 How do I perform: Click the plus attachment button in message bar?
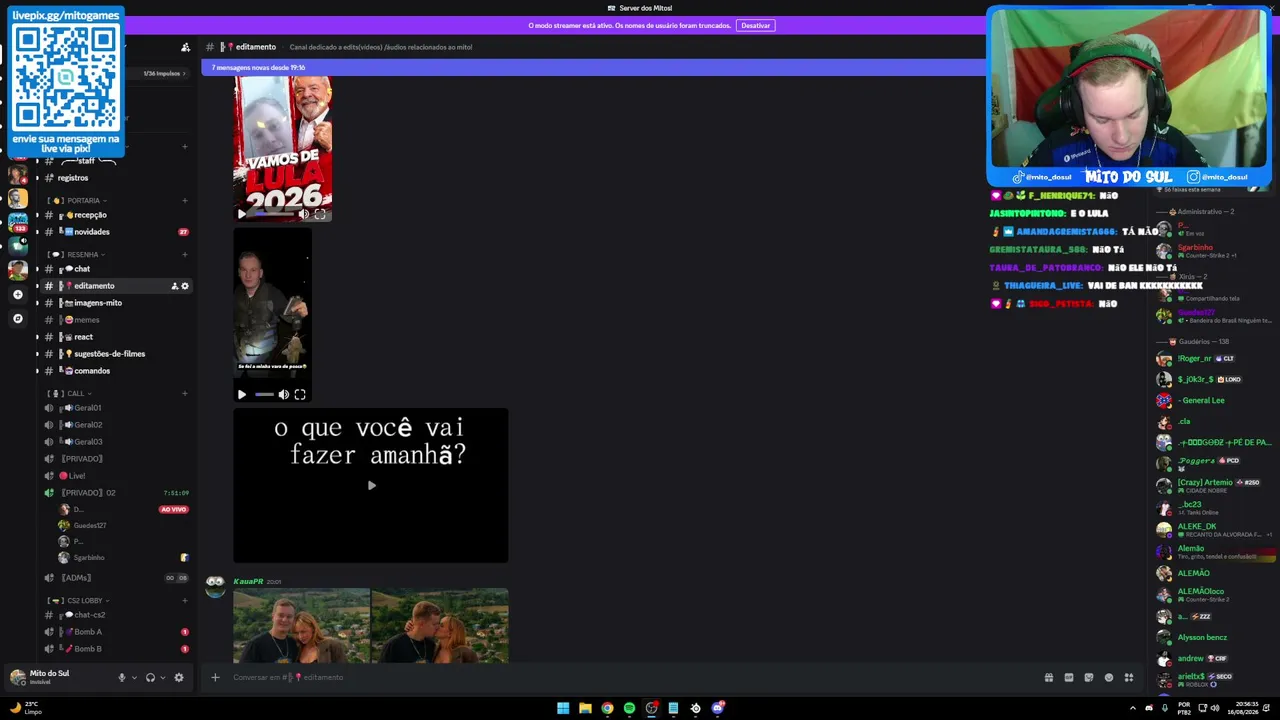click(215, 677)
